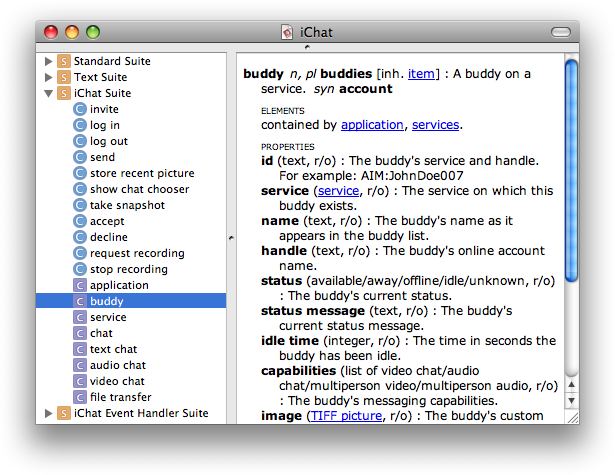Viewport: 615px width, 475px height.
Task: Click the Standard Suite icon
Action: click(x=64, y=61)
